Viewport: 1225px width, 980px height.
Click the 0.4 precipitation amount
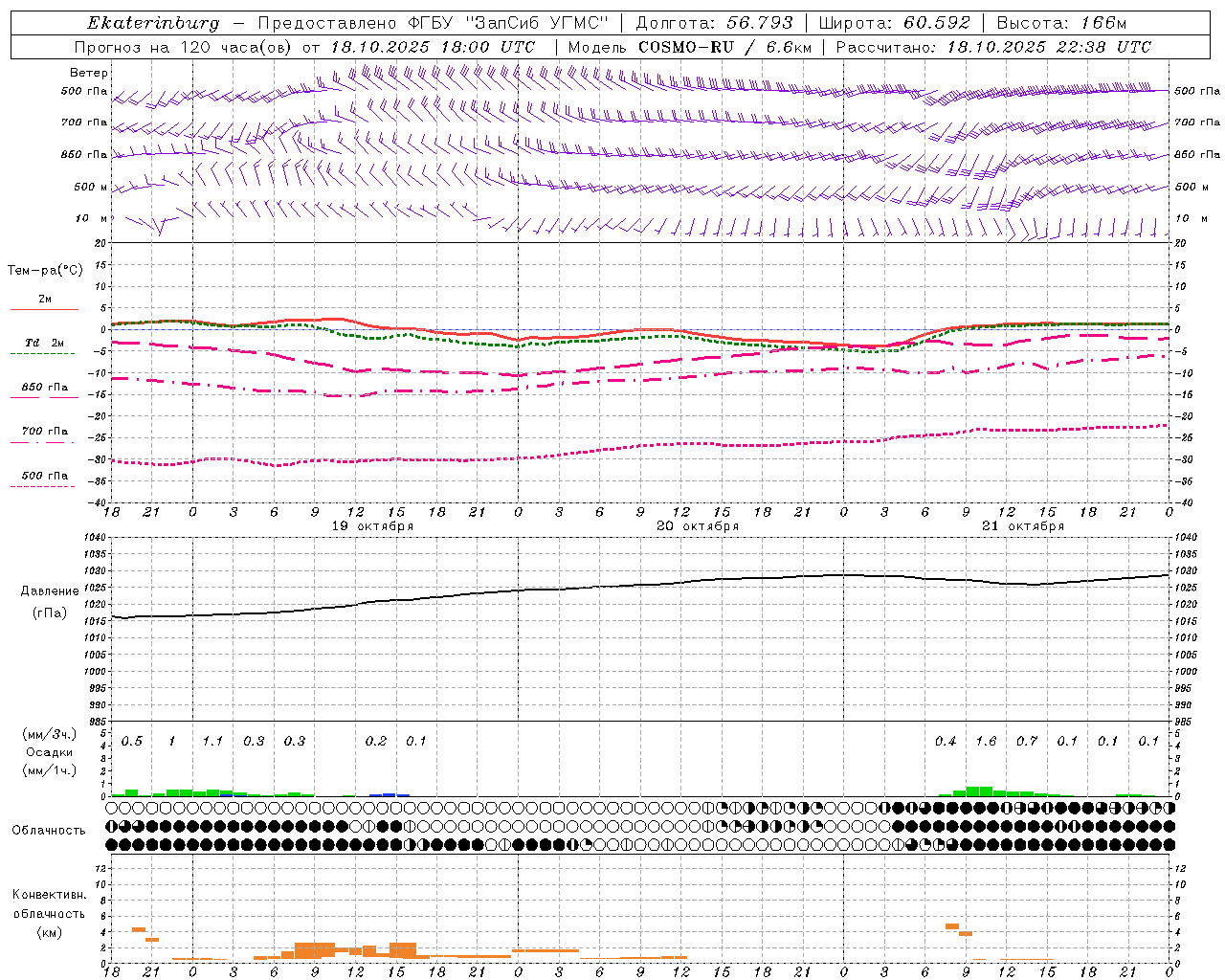946,742
